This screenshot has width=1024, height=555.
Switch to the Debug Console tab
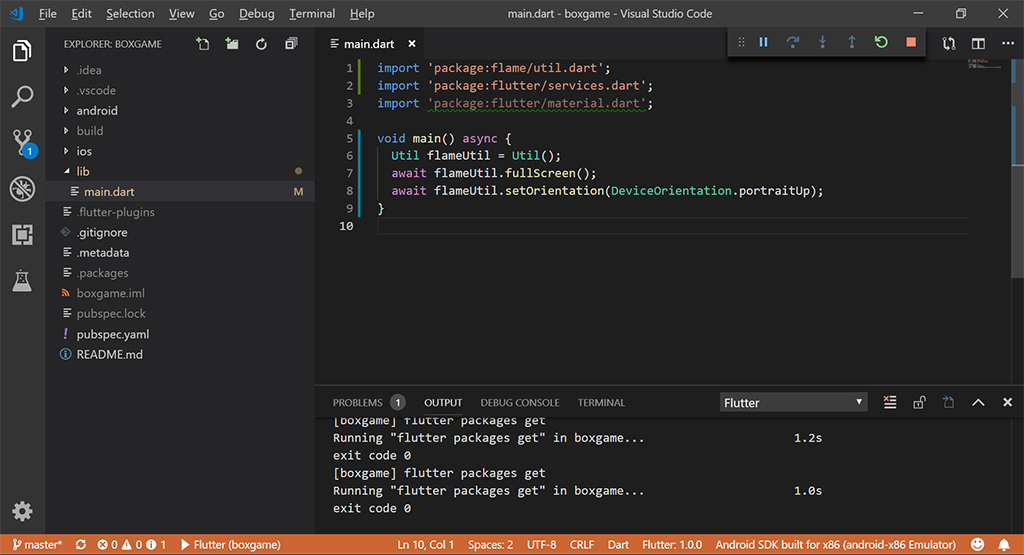519,402
